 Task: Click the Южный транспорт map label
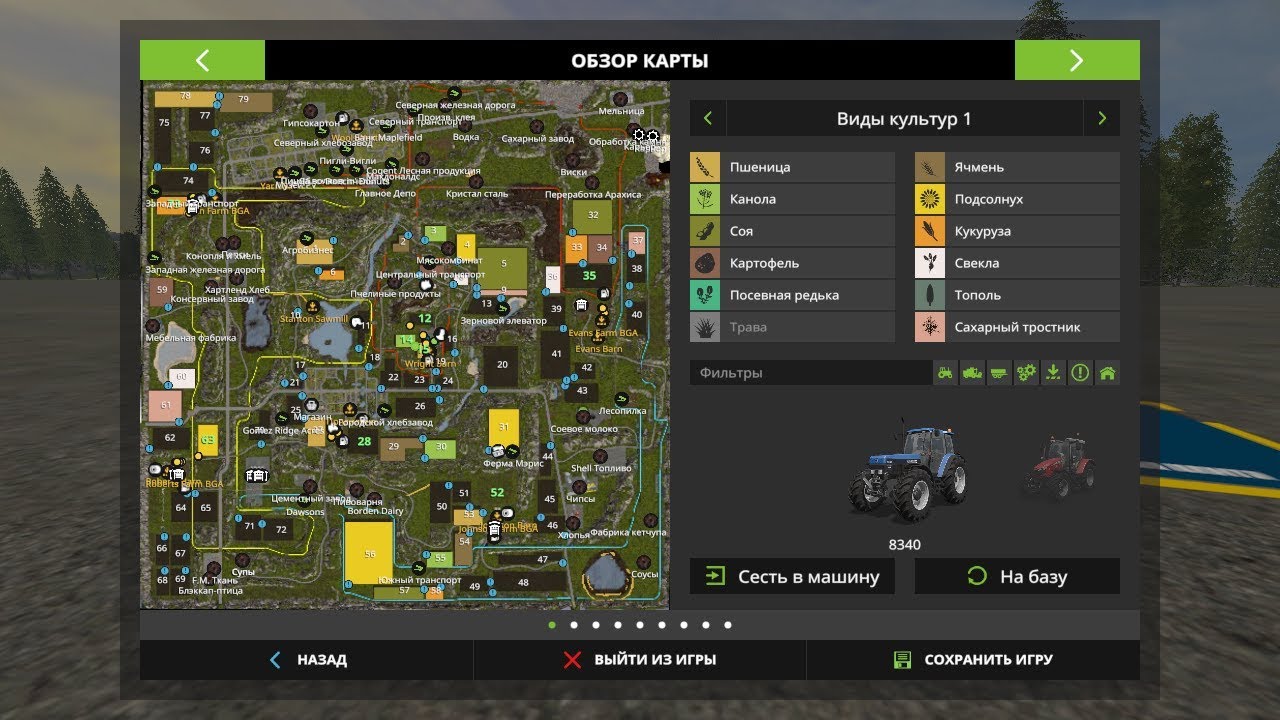(421, 579)
